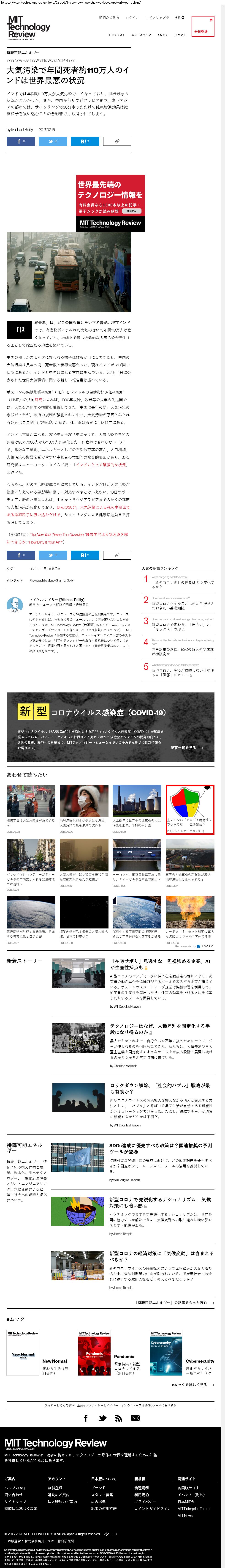The height and width of the screenshot is (1568, 225).
Task: Copy article link using button under byline
Action: point(117,141)
